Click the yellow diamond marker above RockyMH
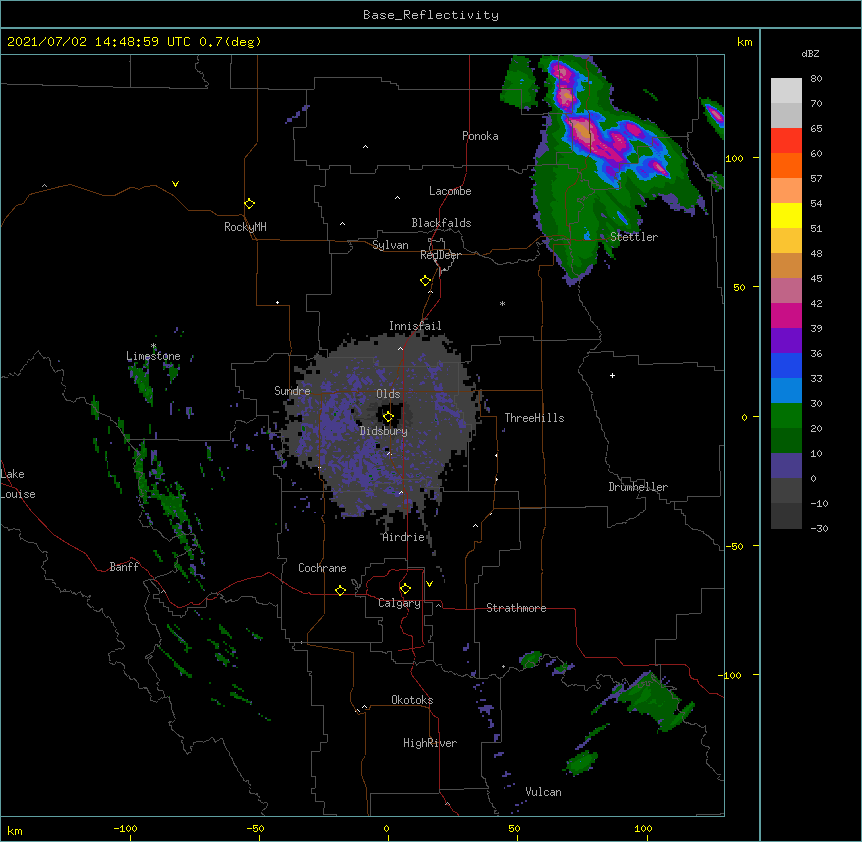This screenshot has height=842, width=862. (x=250, y=204)
